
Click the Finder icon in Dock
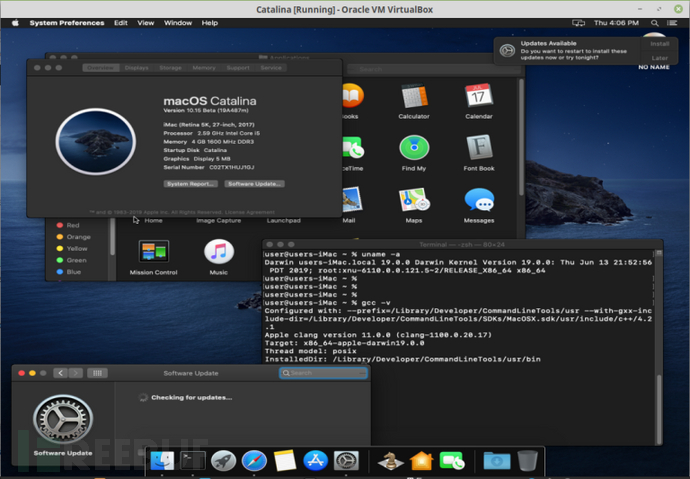(x=162, y=461)
